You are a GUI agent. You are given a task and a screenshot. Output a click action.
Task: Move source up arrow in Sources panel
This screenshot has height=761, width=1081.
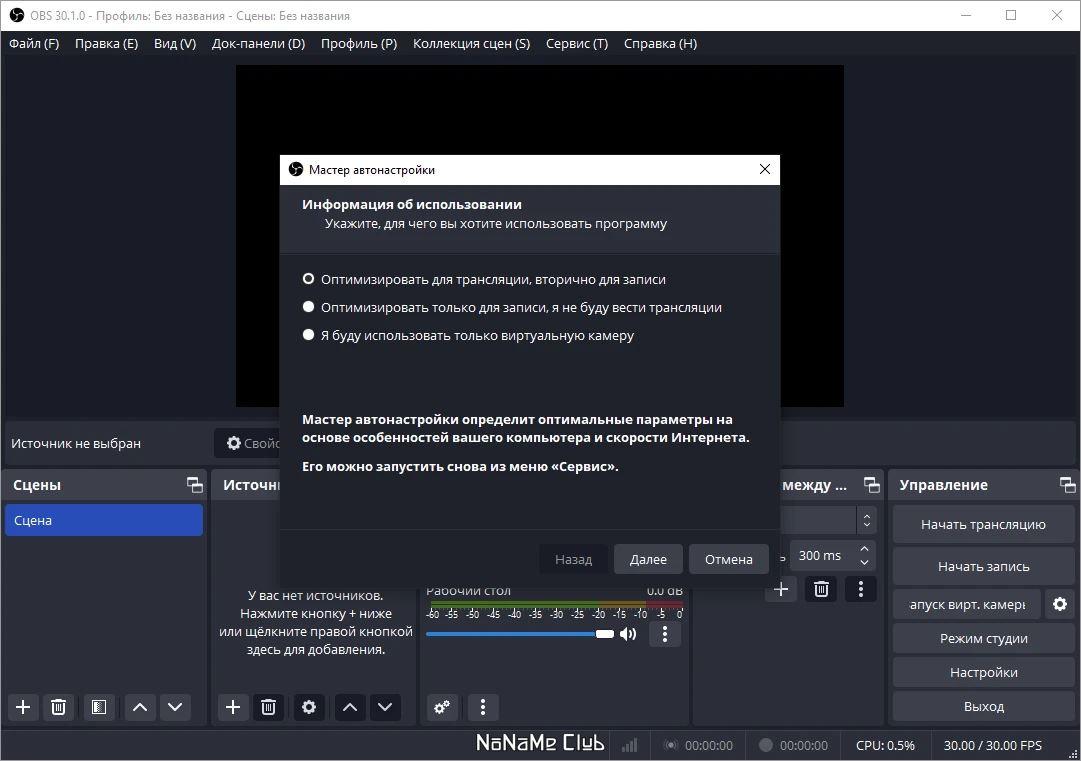350,707
